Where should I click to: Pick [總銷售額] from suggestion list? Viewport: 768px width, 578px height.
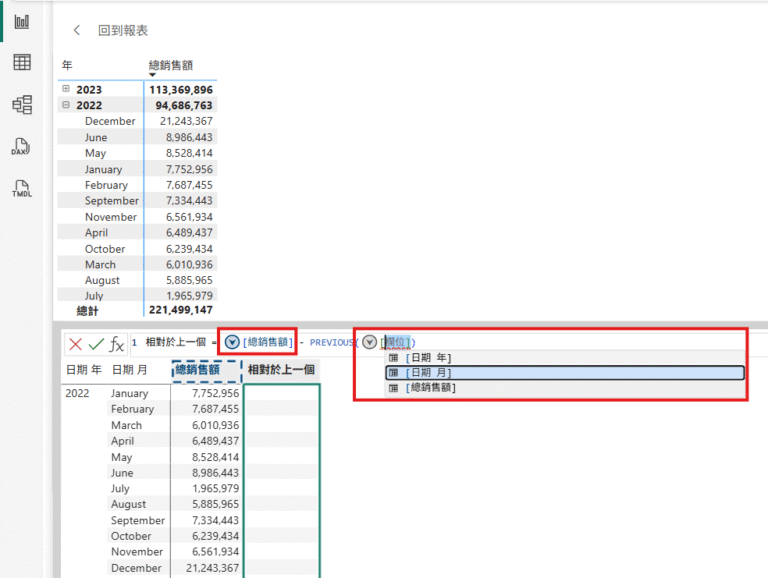tap(431, 387)
